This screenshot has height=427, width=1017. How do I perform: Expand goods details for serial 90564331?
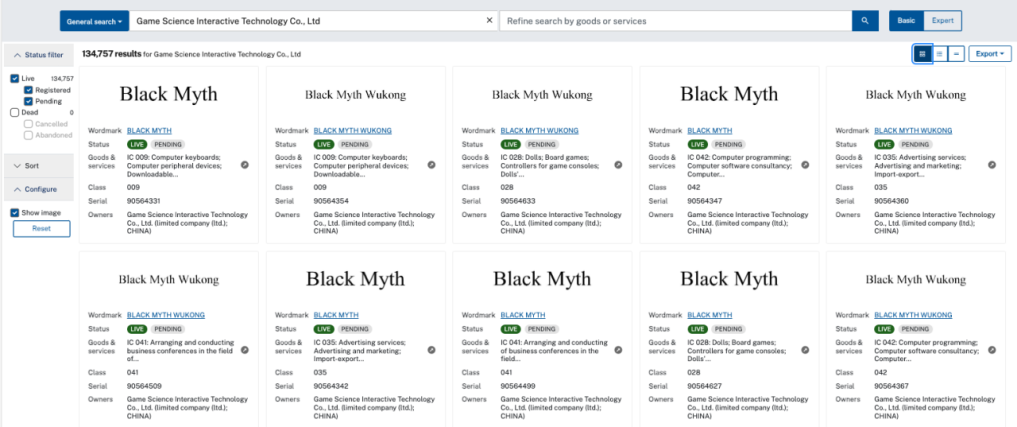pyautogui.click(x=245, y=165)
